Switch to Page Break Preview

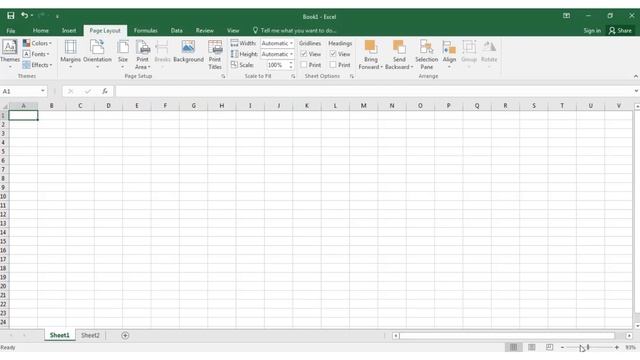549,347
